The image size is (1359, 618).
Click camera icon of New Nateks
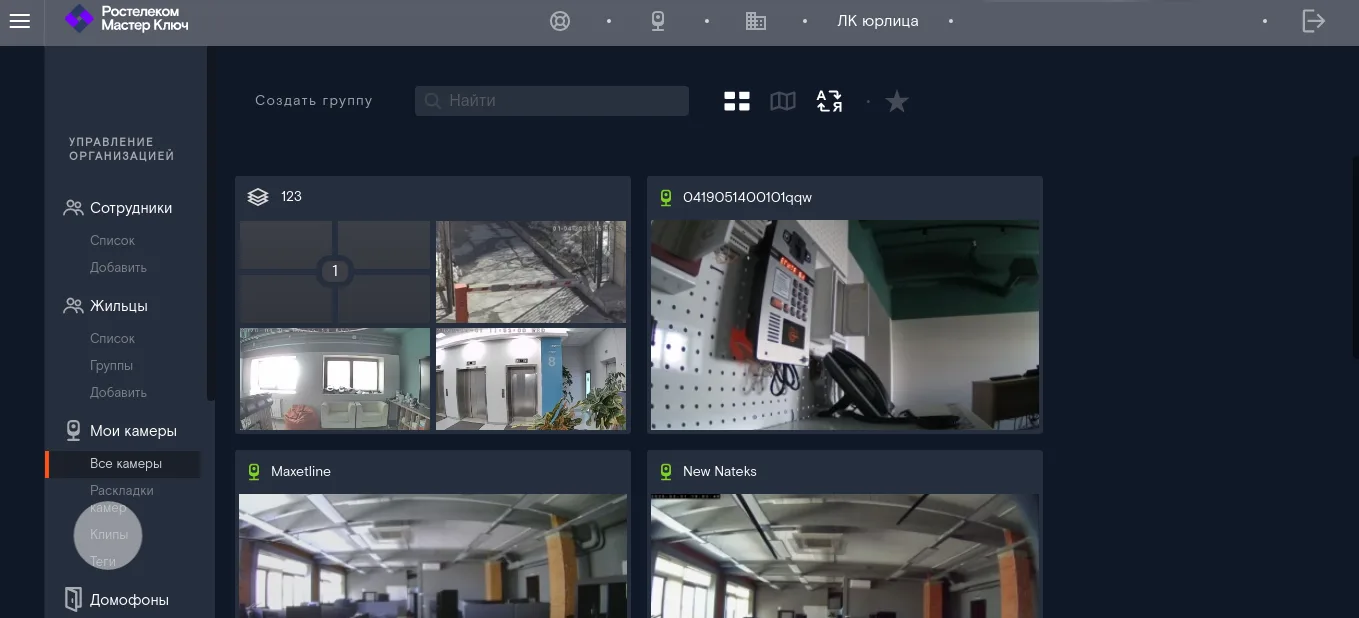pos(666,472)
